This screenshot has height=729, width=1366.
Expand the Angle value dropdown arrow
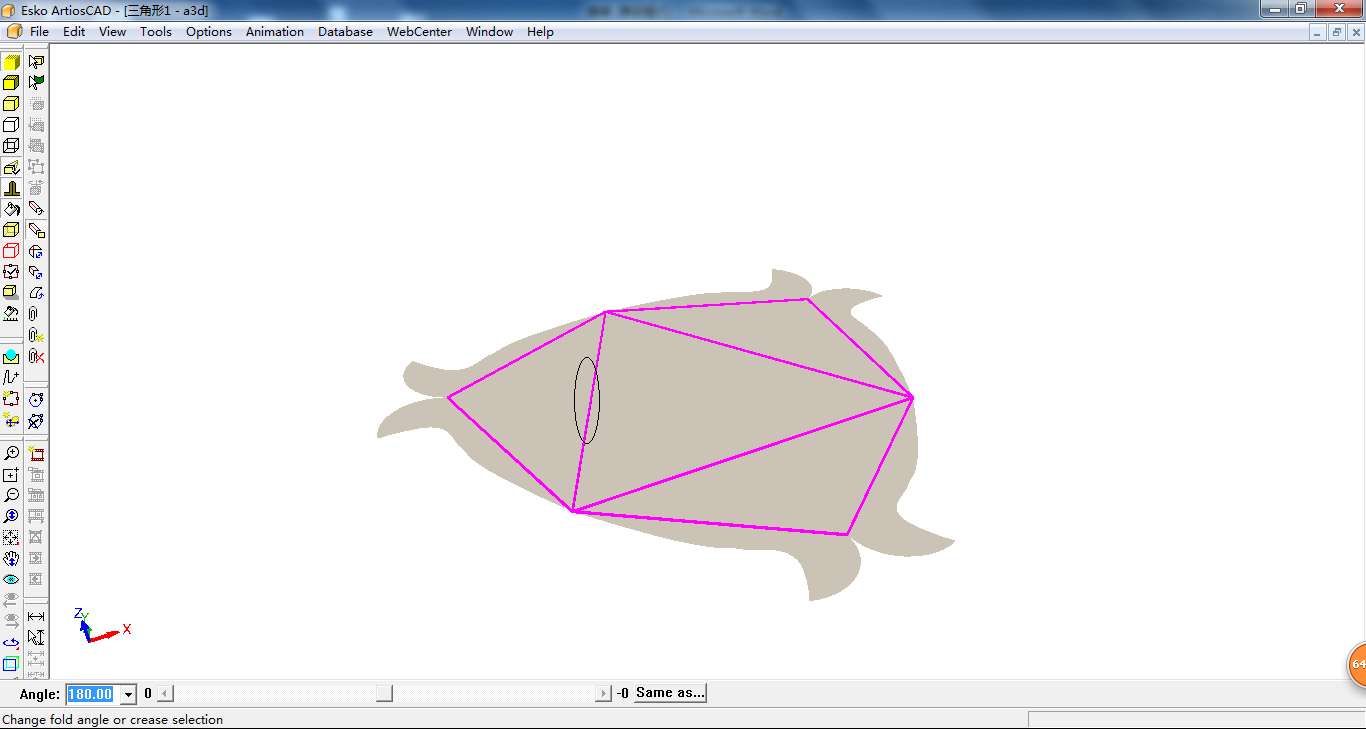click(x=128, y=694)
